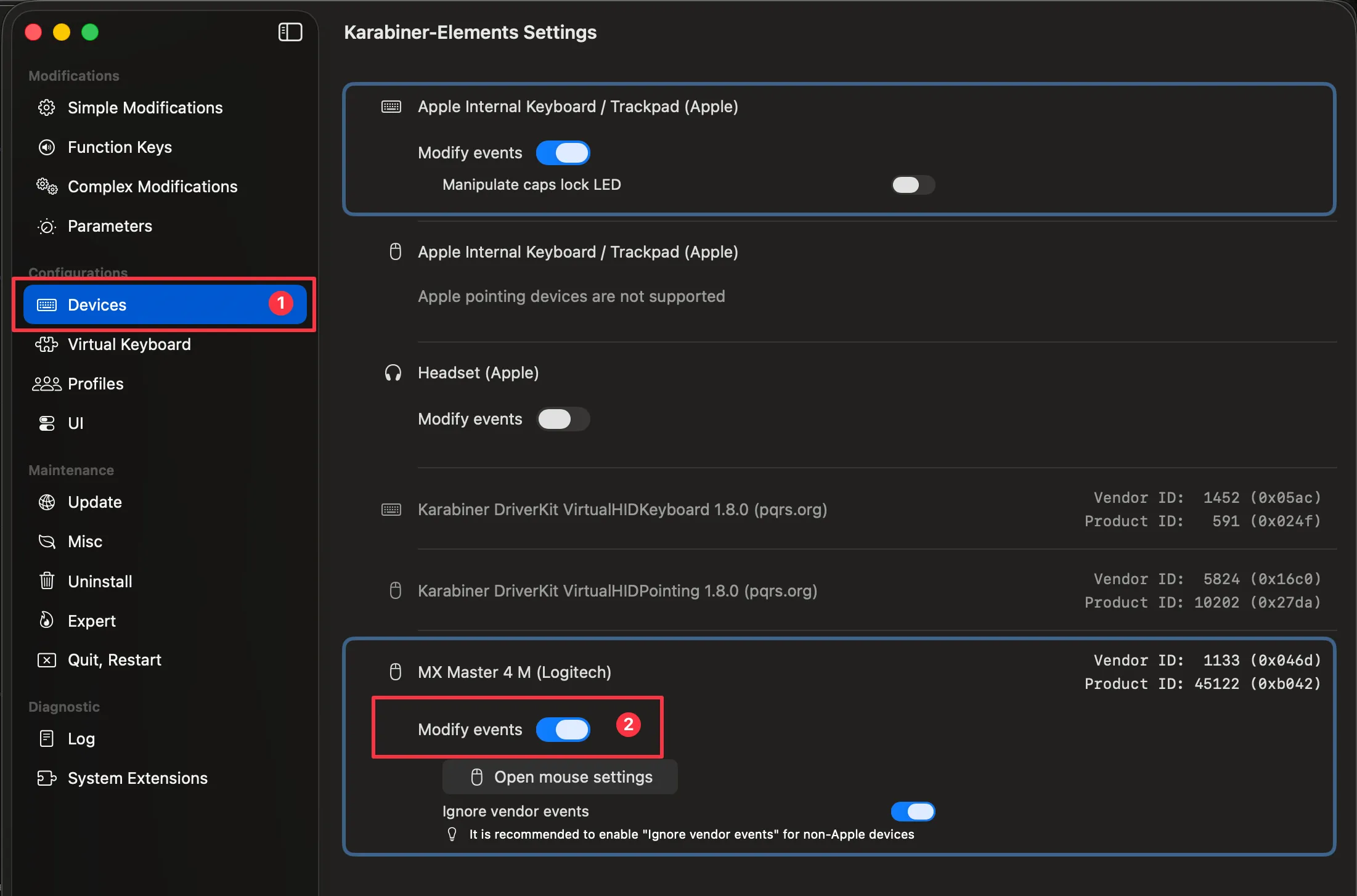Open the Expert settings
This screenshot has width=1357, height=896.
pos(91,621)
